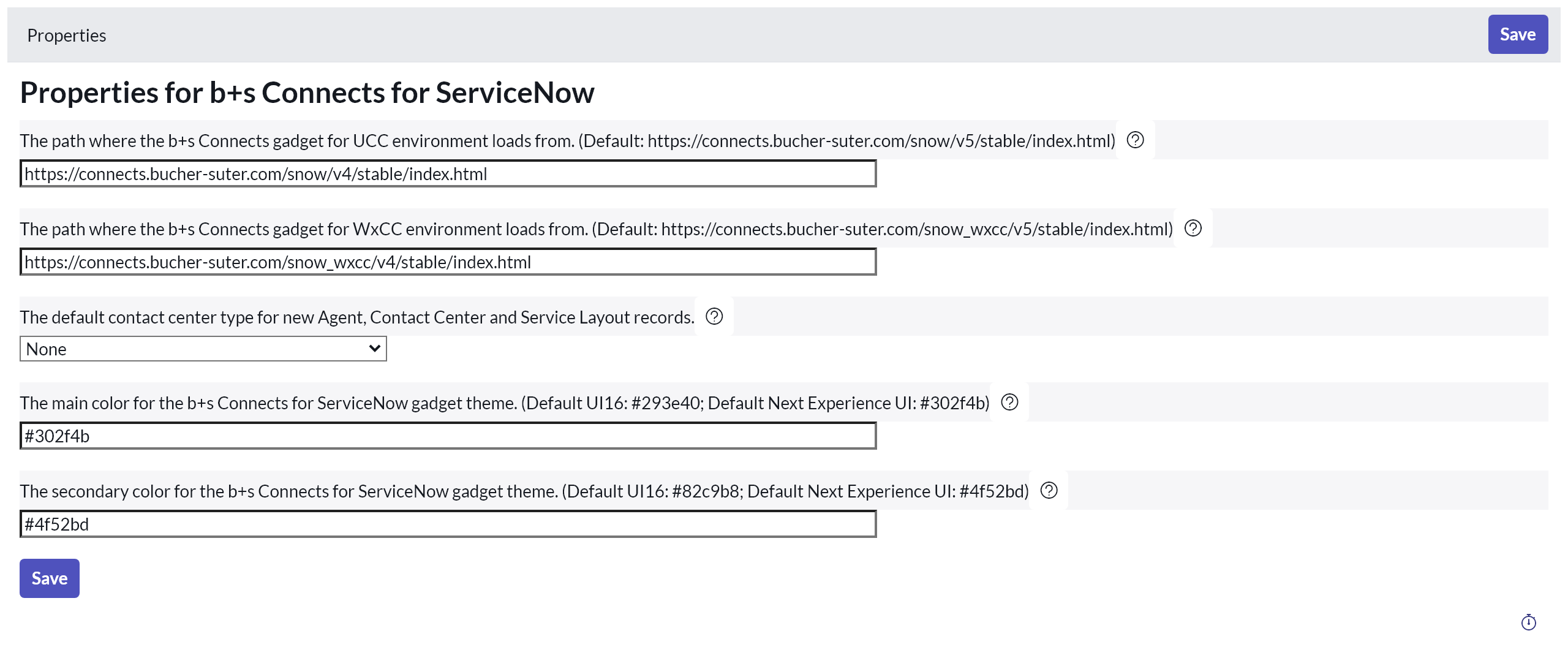Click the secondary color theme description label
This screenshot has width=1568, height=647.
pyautogui.click(x=524, y=491)
